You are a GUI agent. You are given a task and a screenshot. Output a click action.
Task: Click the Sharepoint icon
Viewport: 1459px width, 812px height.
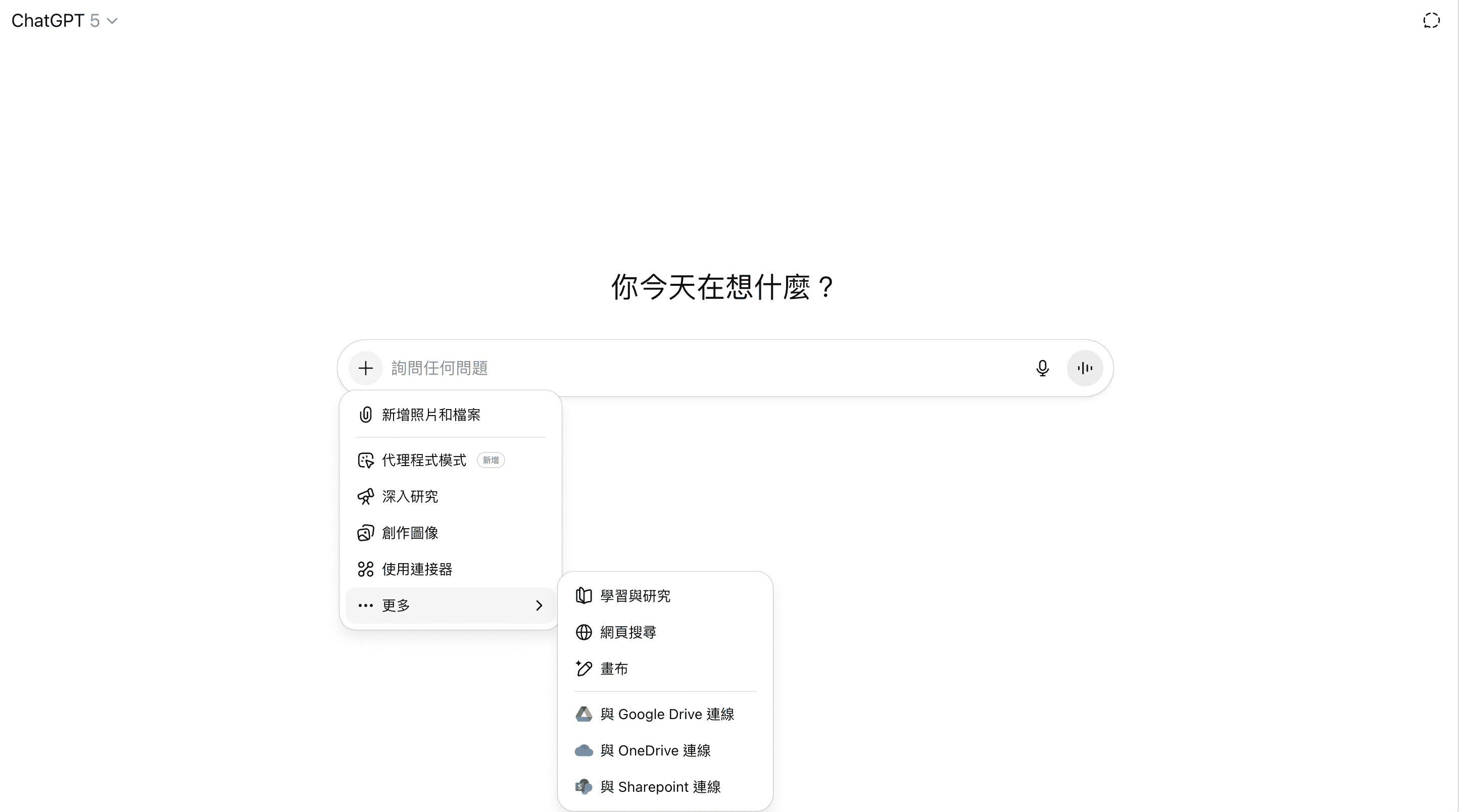583,787
